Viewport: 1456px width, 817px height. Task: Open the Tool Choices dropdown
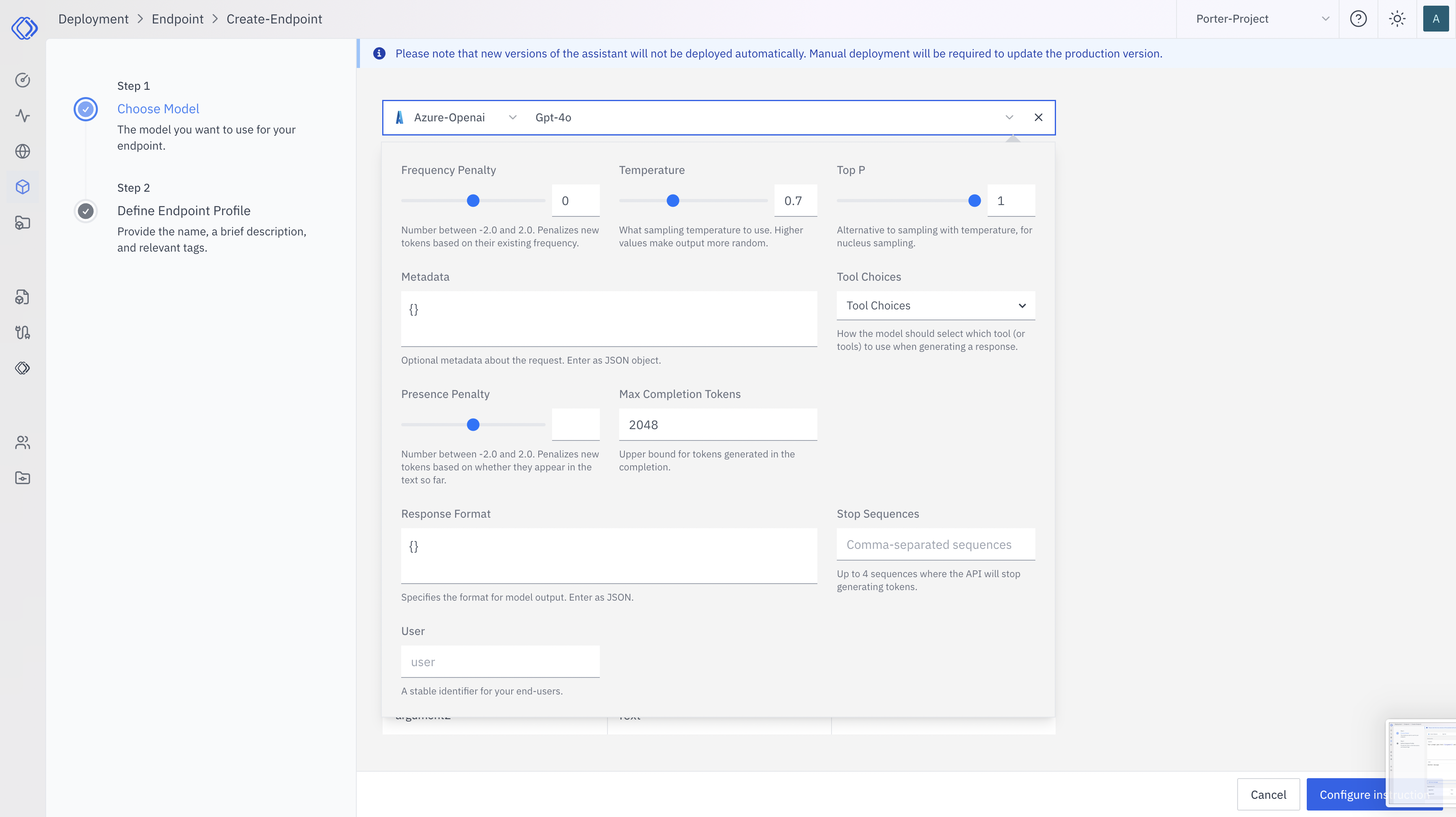935,305
